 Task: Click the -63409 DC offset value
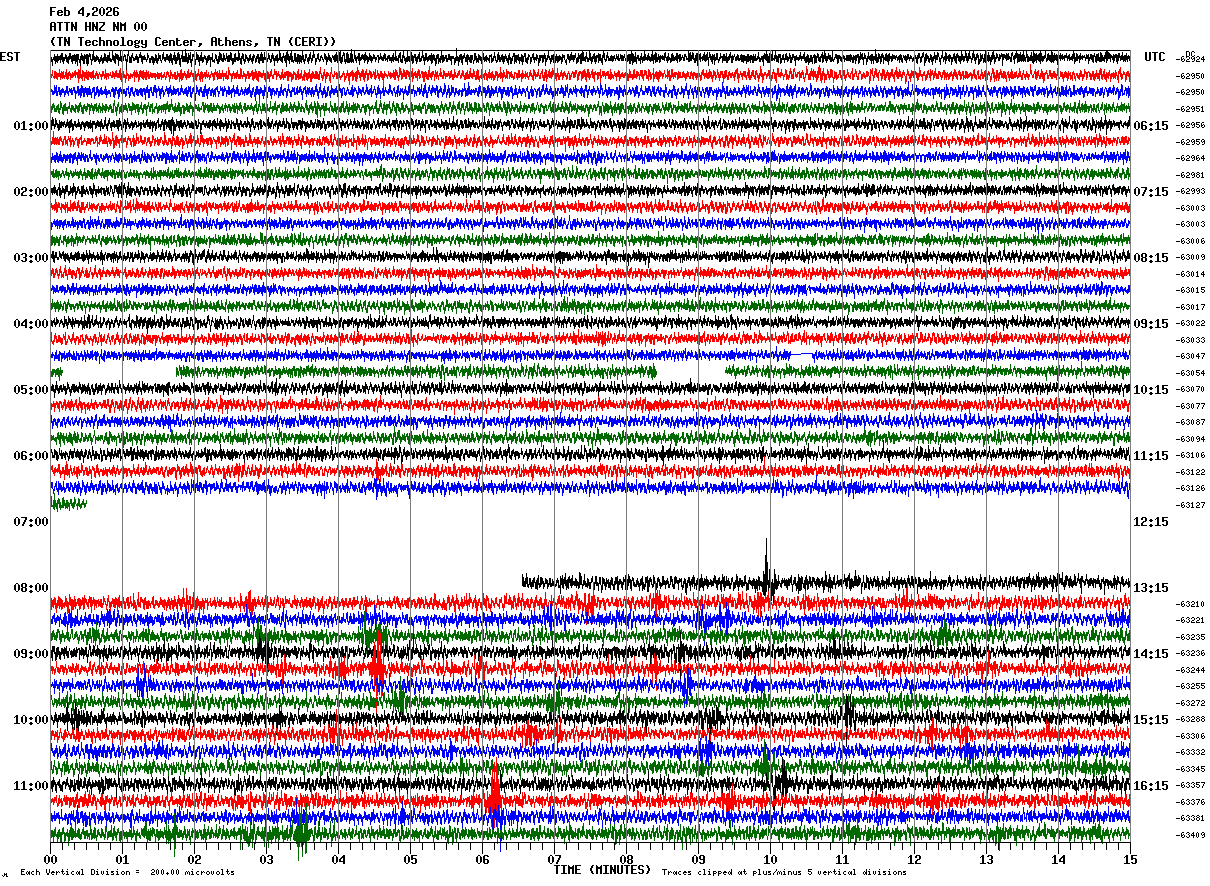pos(1191,835)
